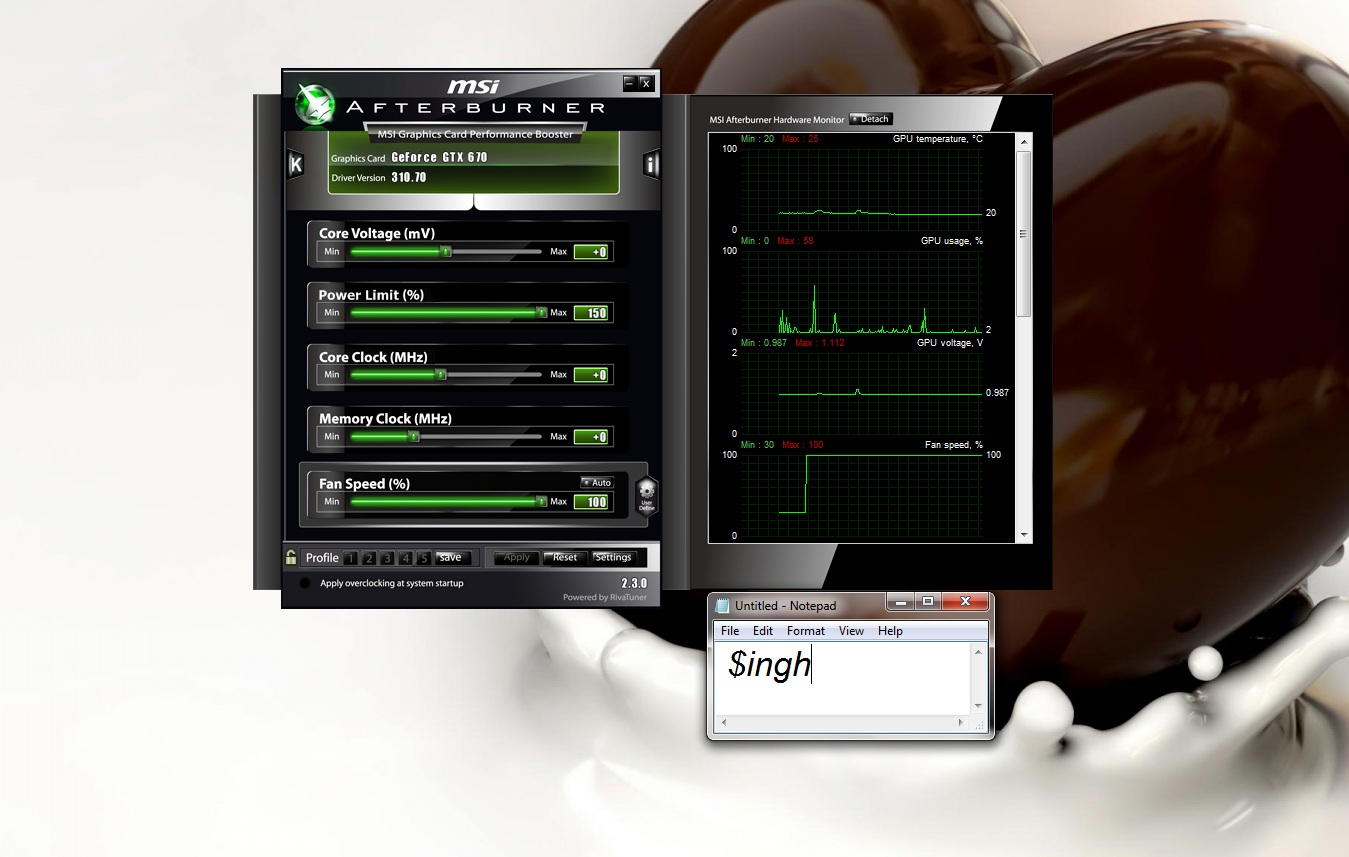
Task: Detach the Hardware Monitor panel
Action: [870, 119]
